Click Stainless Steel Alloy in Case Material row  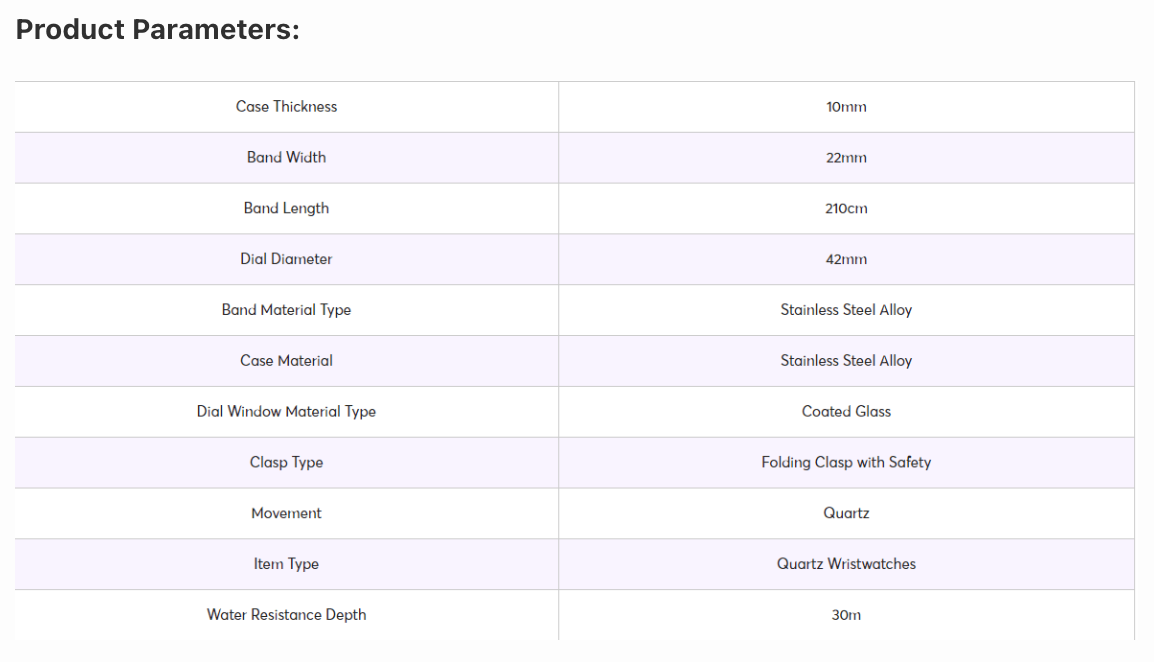tap(846, 361)
